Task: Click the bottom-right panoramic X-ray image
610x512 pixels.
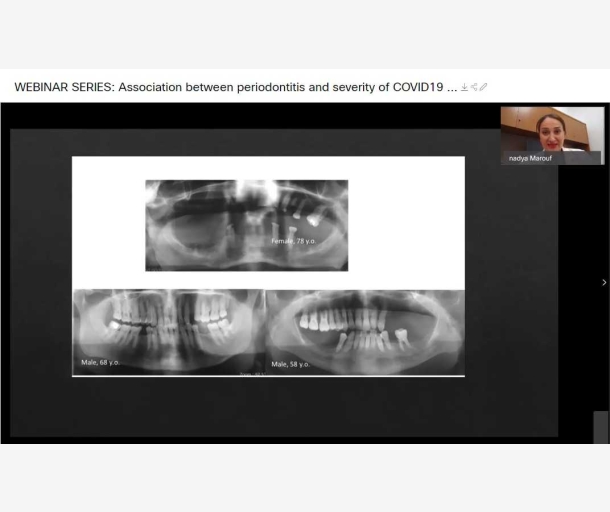Action: [x=365, y=330]
